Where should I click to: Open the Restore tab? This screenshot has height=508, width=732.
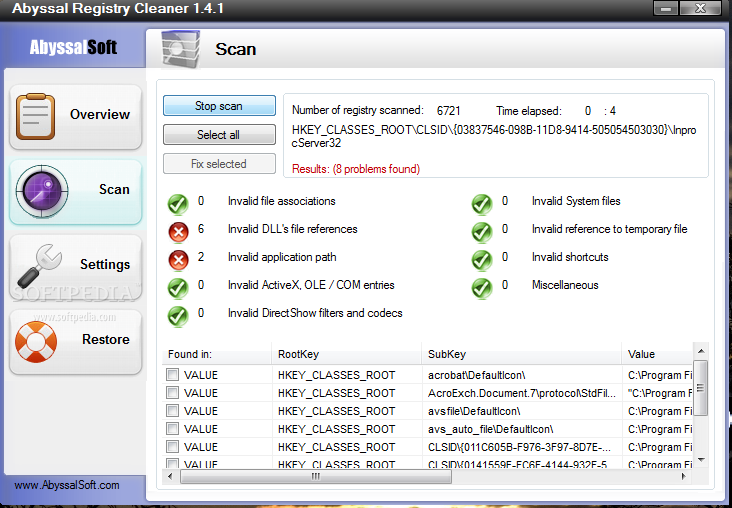(x=76, y=342)
